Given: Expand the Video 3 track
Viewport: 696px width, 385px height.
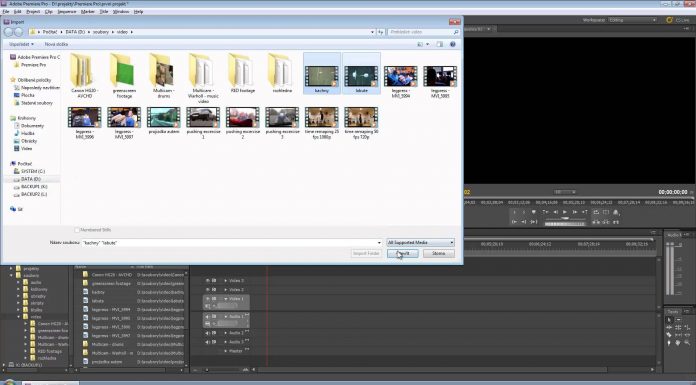Looking at the screenshot, I should point(225,281).
